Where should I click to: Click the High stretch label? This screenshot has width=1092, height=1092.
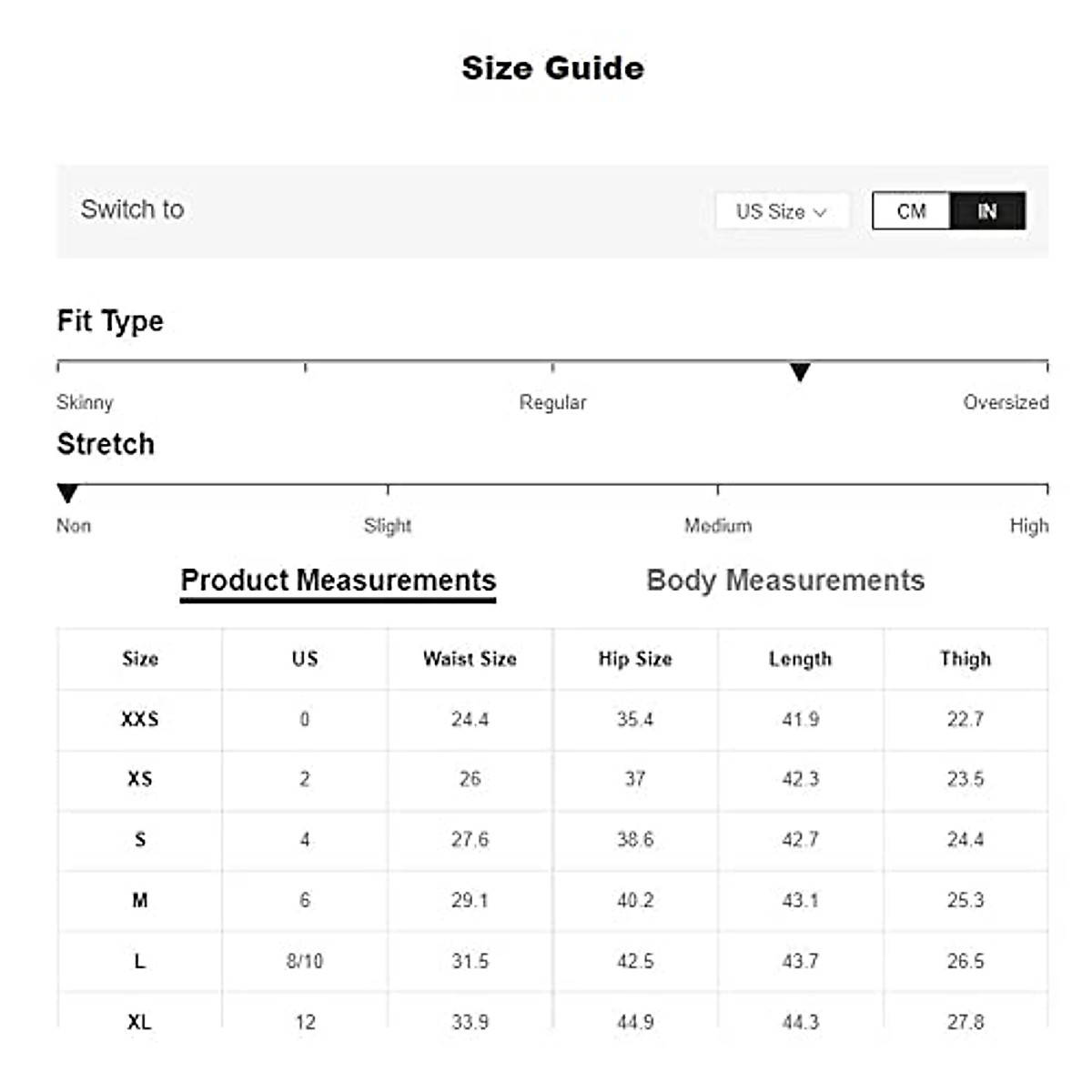(1029, 526)
